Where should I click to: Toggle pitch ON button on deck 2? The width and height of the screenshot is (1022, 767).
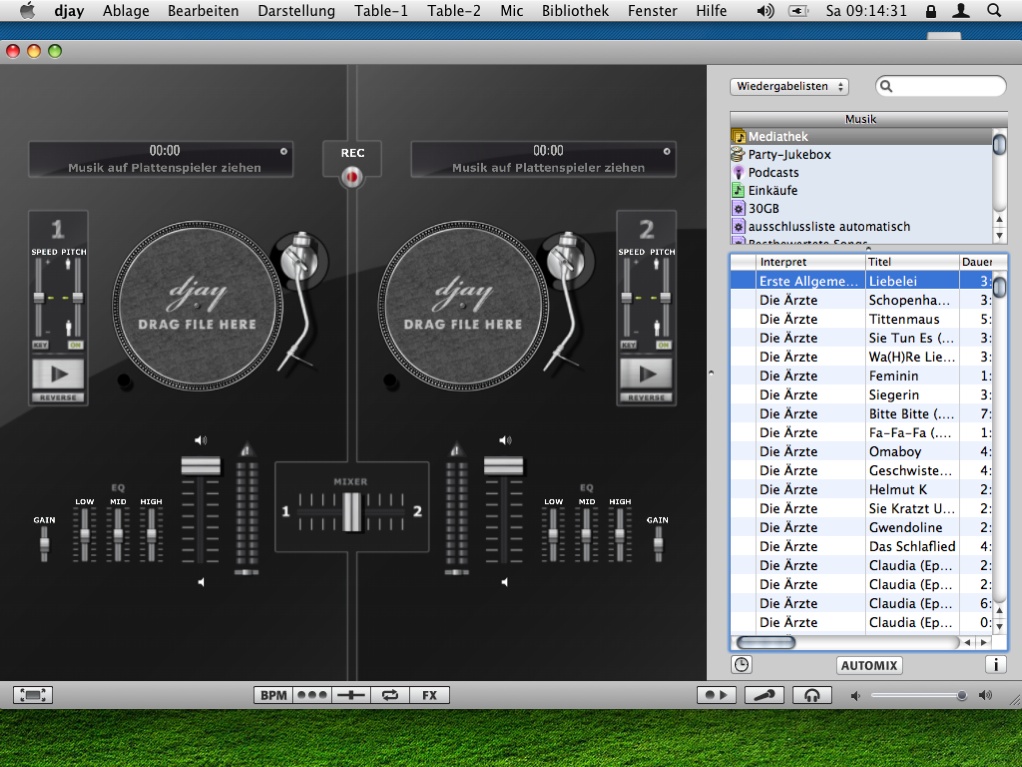point(664,345)
